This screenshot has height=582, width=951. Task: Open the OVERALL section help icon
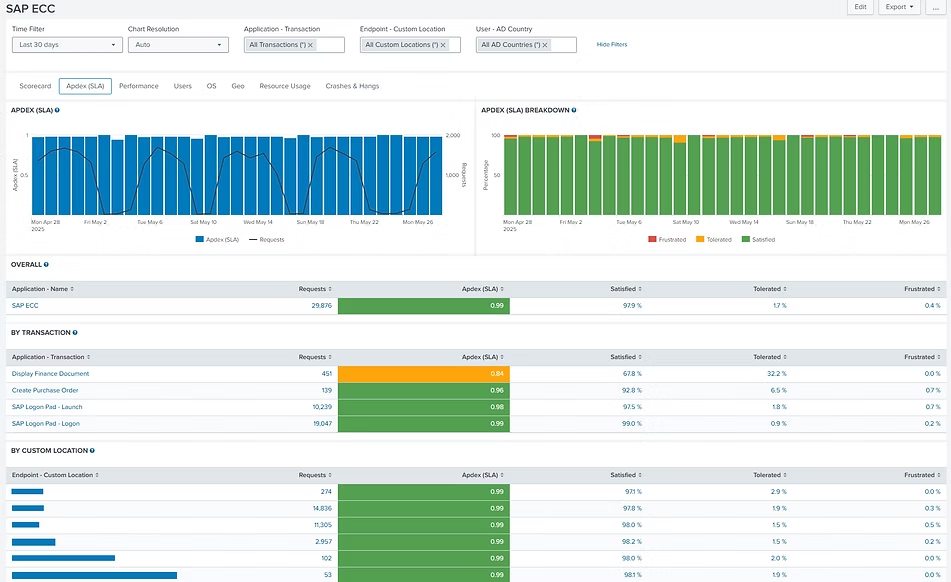click(46, 264)
